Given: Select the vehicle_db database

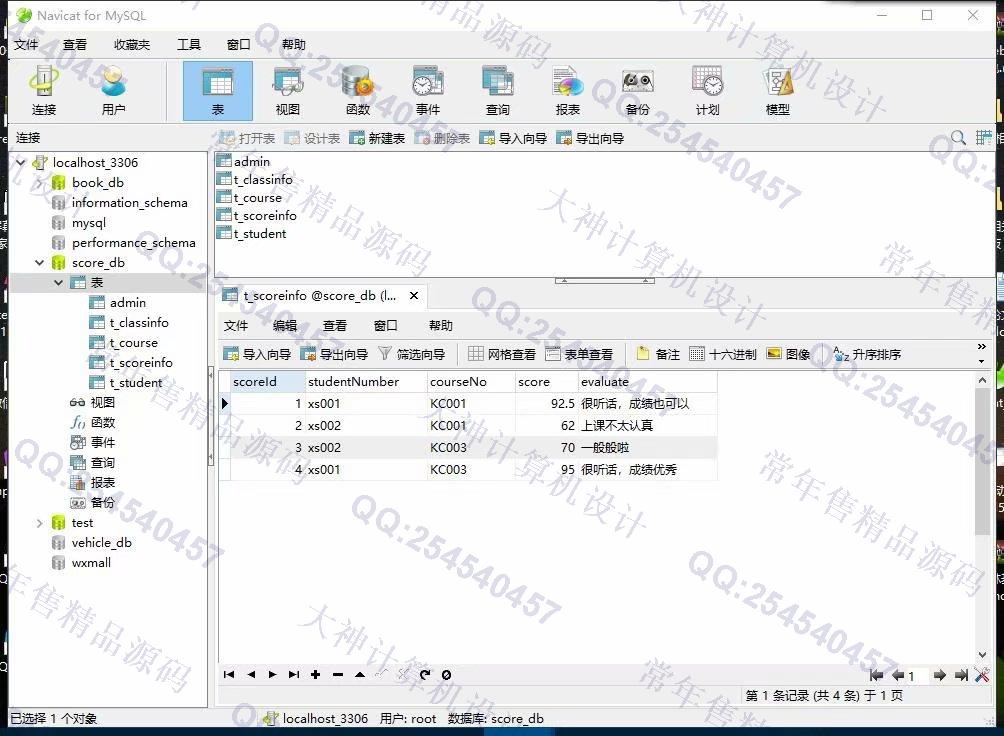Looking at the screenshot, I should coord(101,543).
